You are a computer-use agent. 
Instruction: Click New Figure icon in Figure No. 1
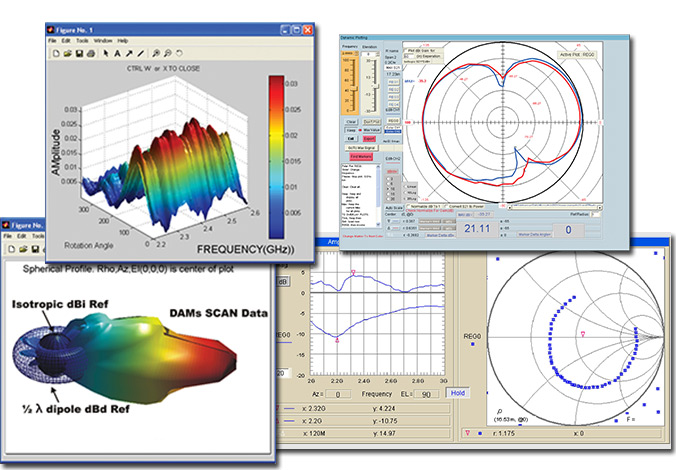(56, 53)
